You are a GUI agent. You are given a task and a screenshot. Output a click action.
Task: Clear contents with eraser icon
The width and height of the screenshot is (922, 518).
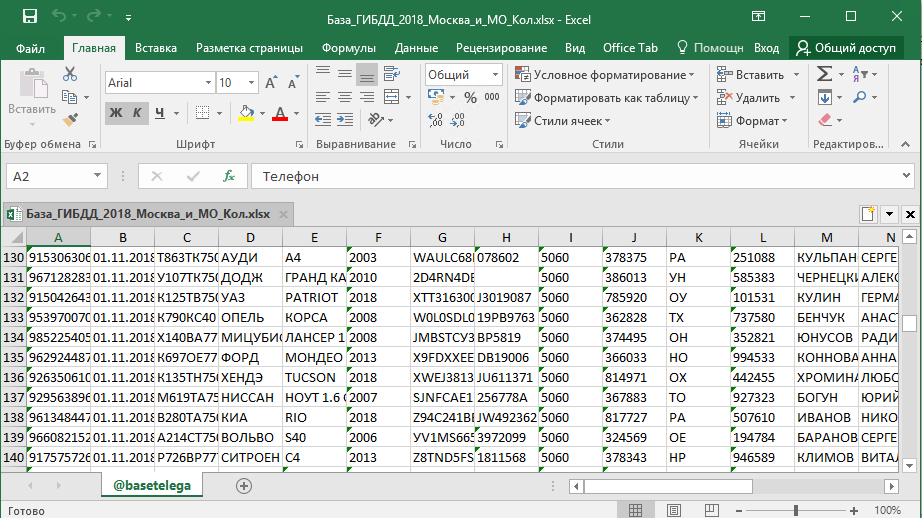click(x=825, y=120)
